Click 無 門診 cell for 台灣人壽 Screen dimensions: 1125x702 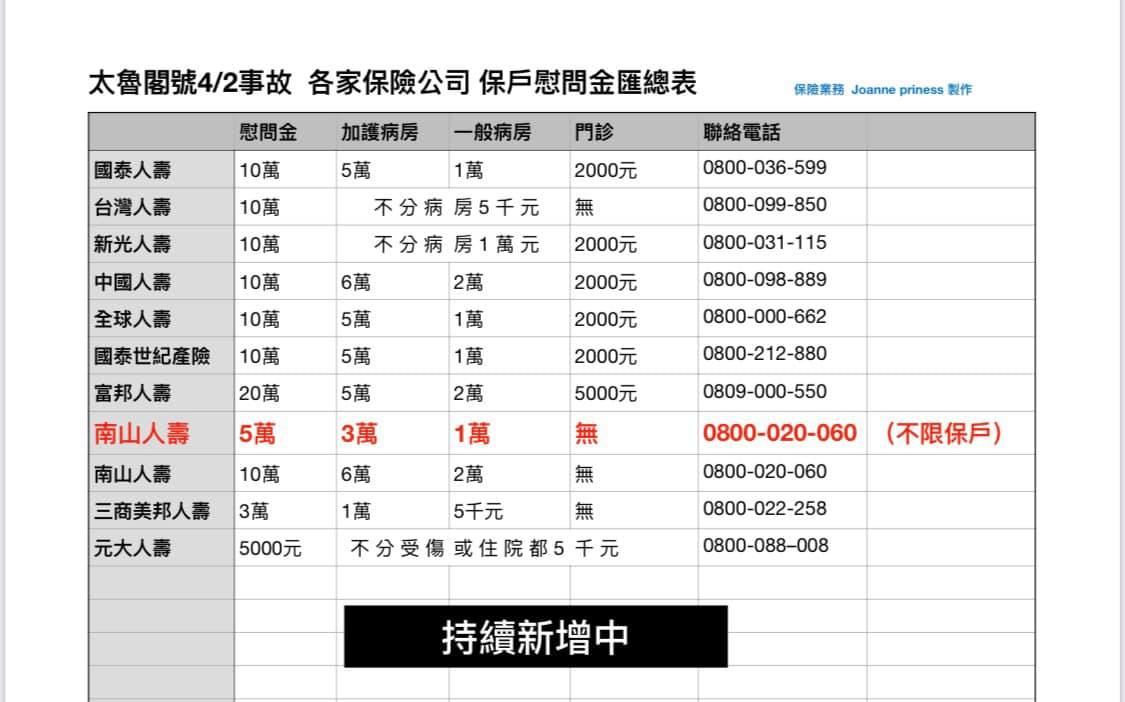click(x=584, y=207)
